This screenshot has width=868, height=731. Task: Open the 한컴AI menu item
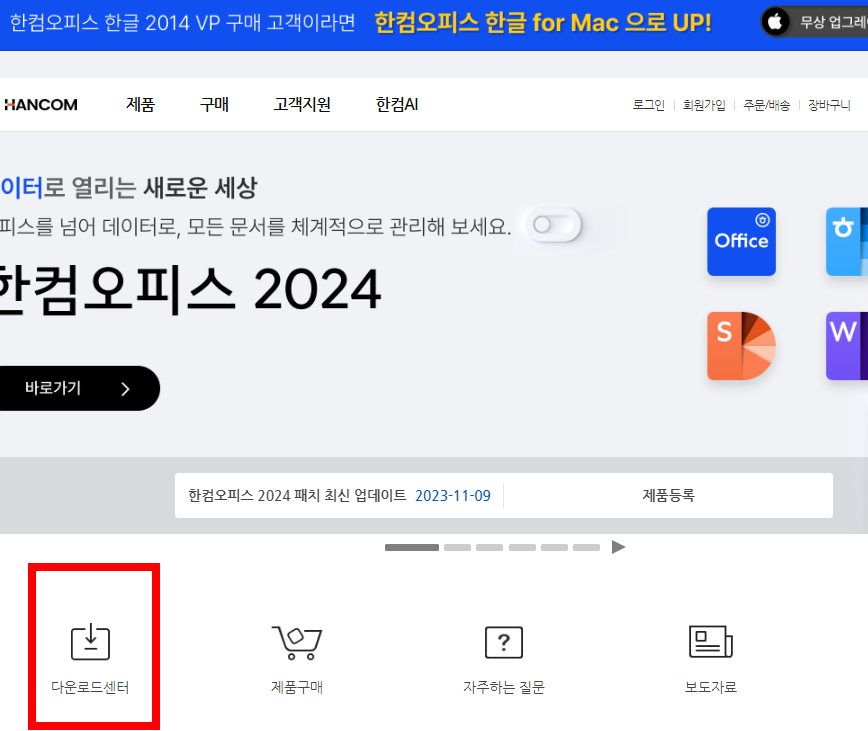coord(396,104)
